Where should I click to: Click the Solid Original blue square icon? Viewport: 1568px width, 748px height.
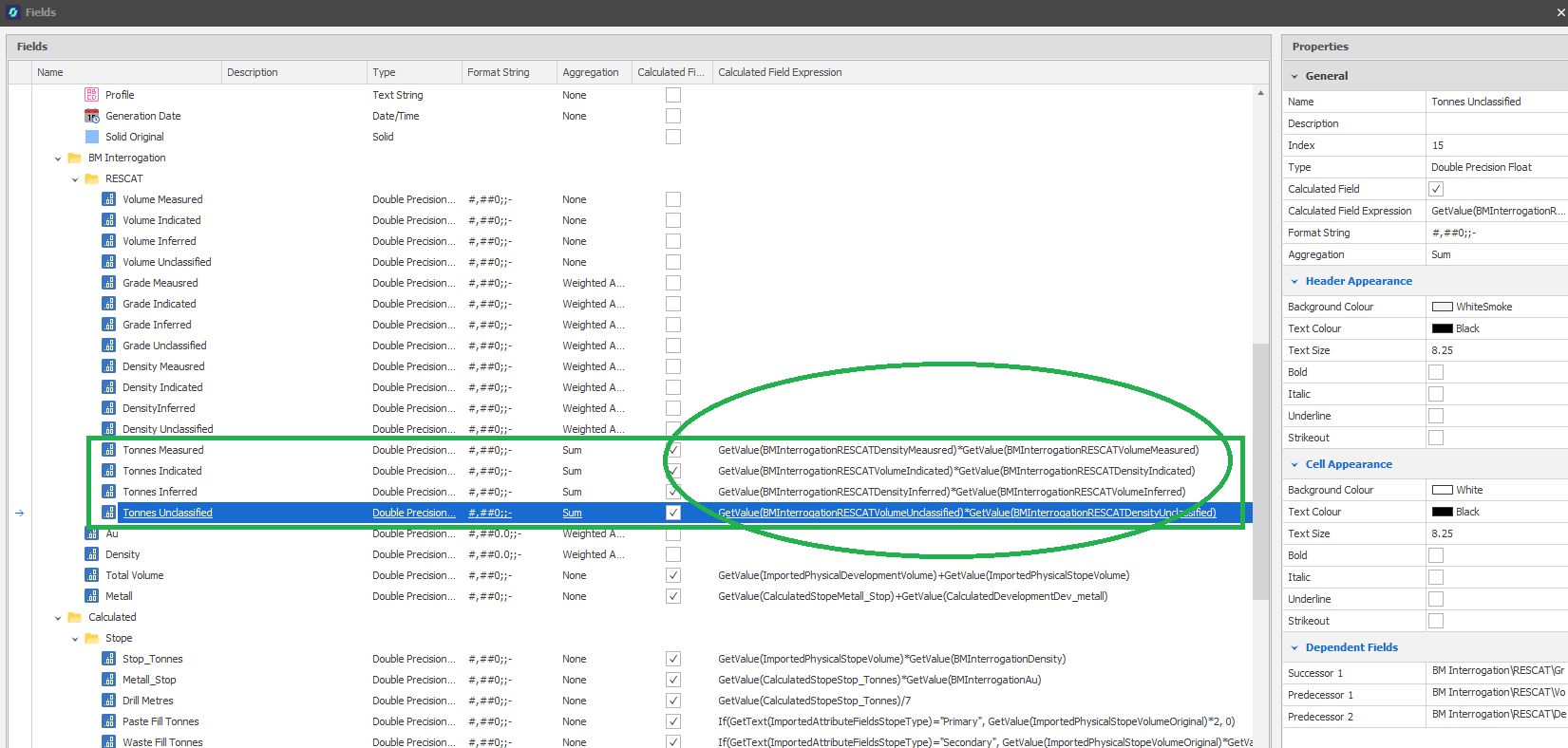92,137
